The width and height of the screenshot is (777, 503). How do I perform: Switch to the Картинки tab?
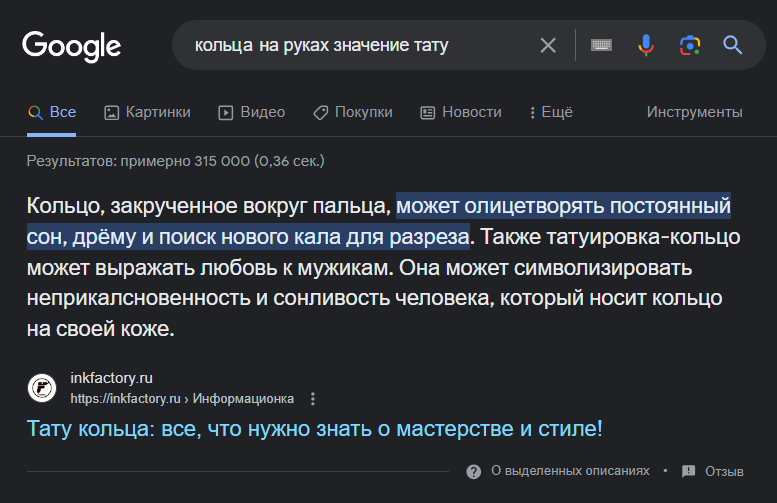(x=147, y=112)
